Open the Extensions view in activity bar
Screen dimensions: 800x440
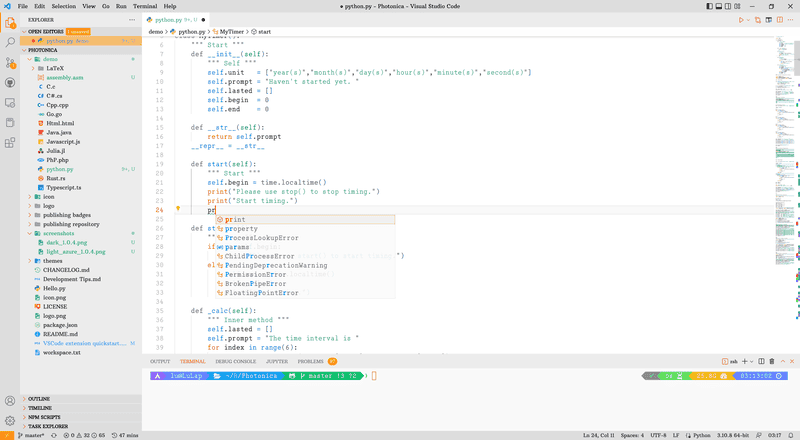(x=10, y=143)
